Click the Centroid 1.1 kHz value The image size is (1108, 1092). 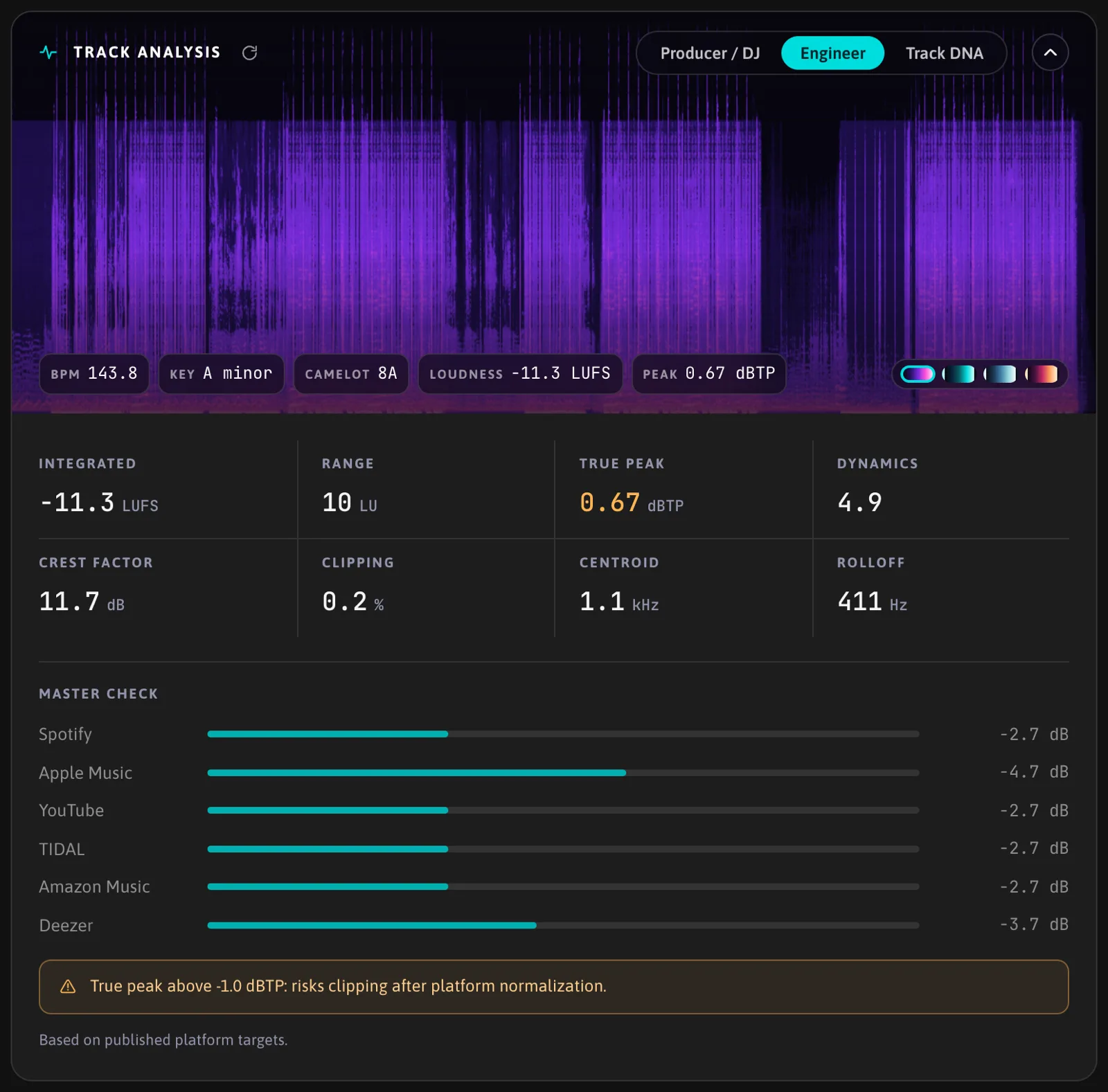619,602
